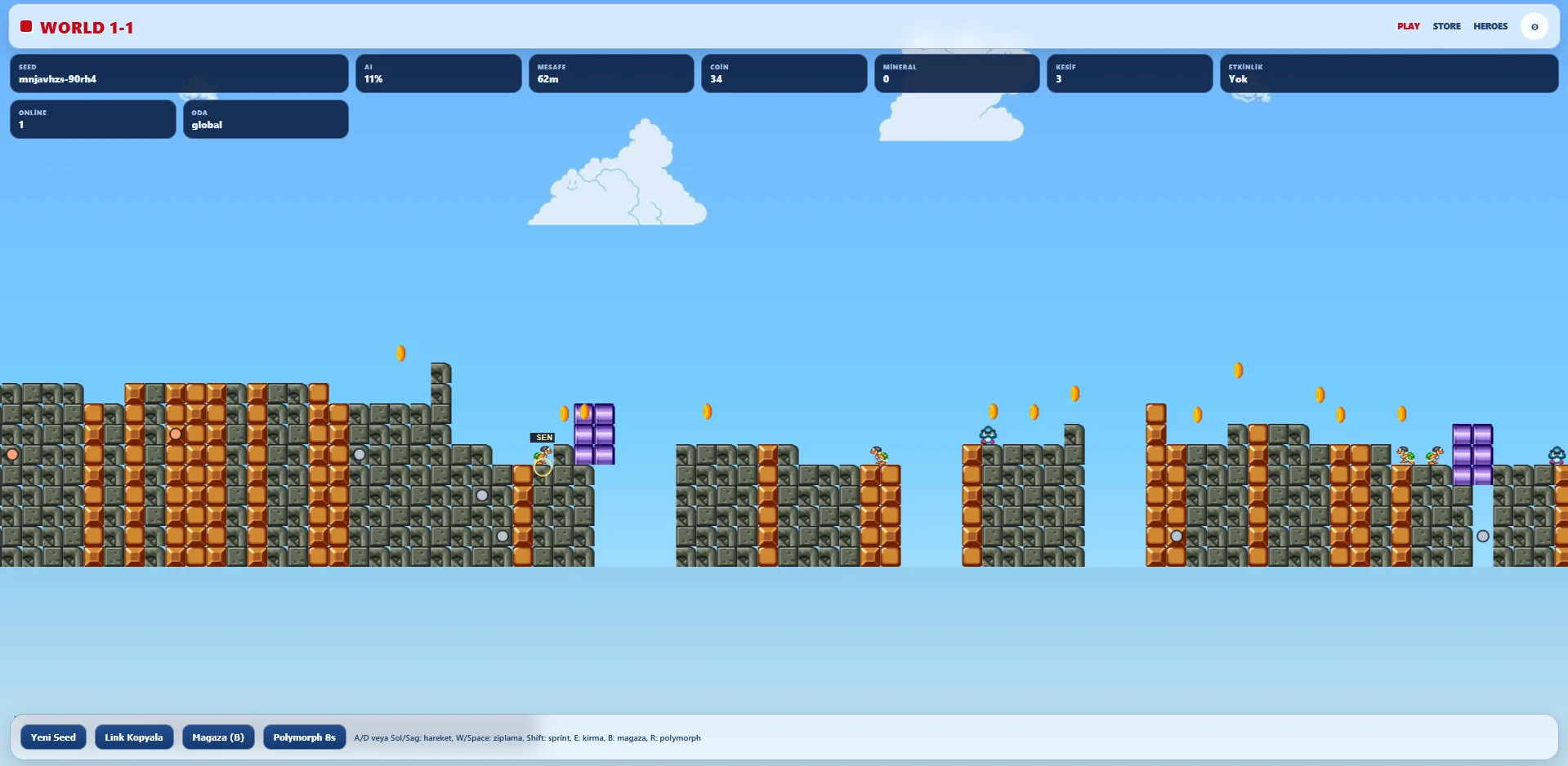Switch to the PLAY tab
The image size is (1568, 766).
[1408, 27]
